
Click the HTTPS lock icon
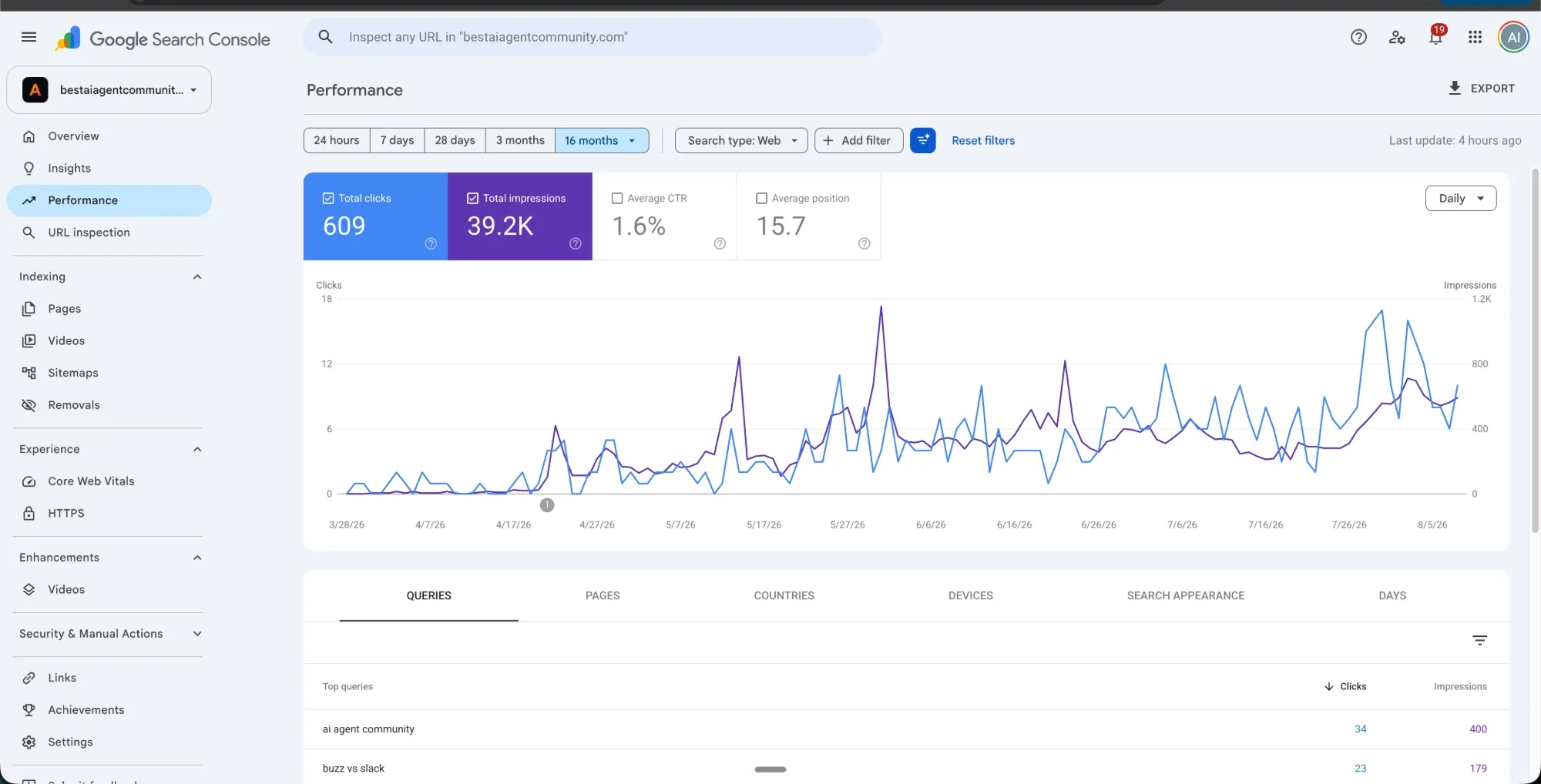[x=29, y=513]
